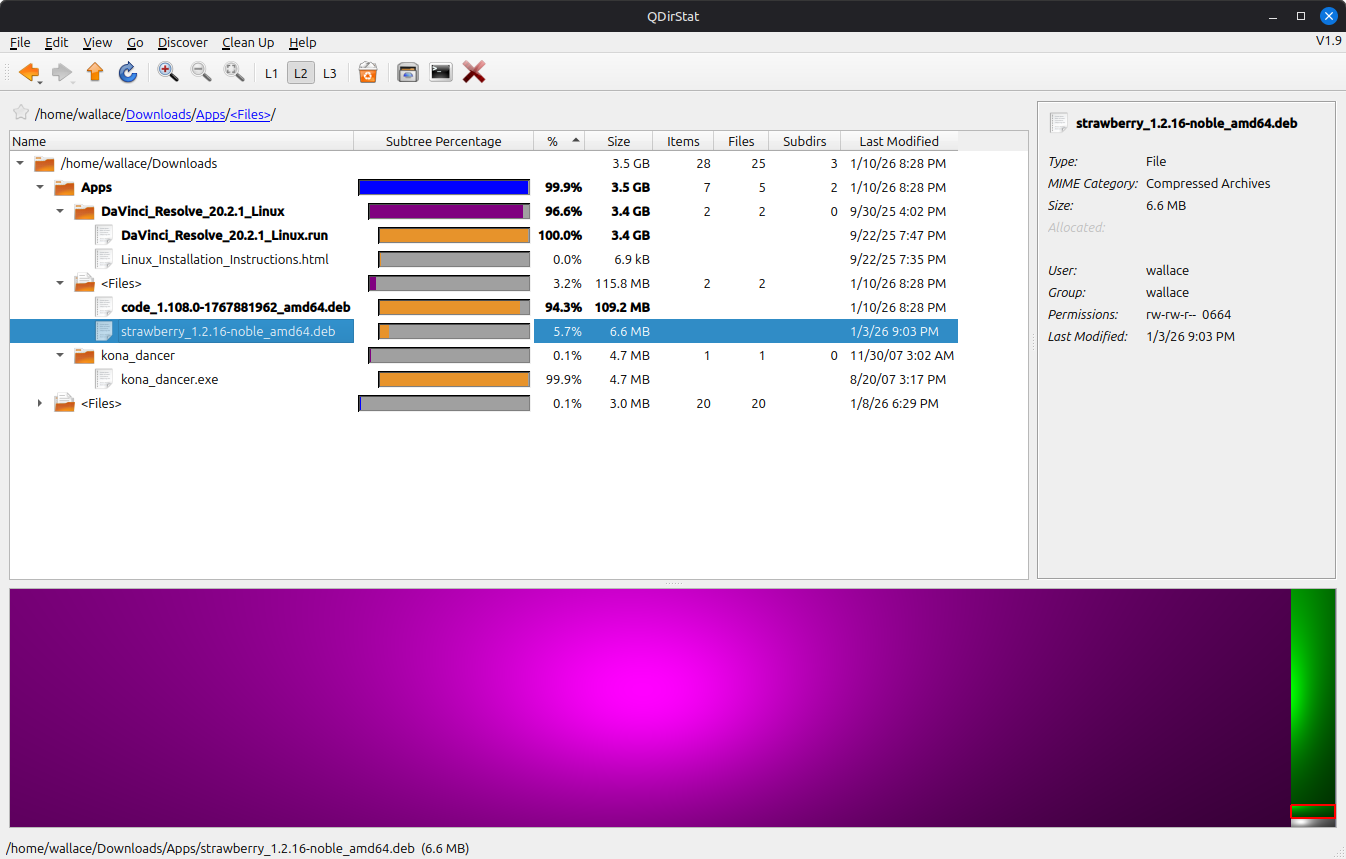
Task: Go up one level with orange up arrow
Action: tap(95, 72)
